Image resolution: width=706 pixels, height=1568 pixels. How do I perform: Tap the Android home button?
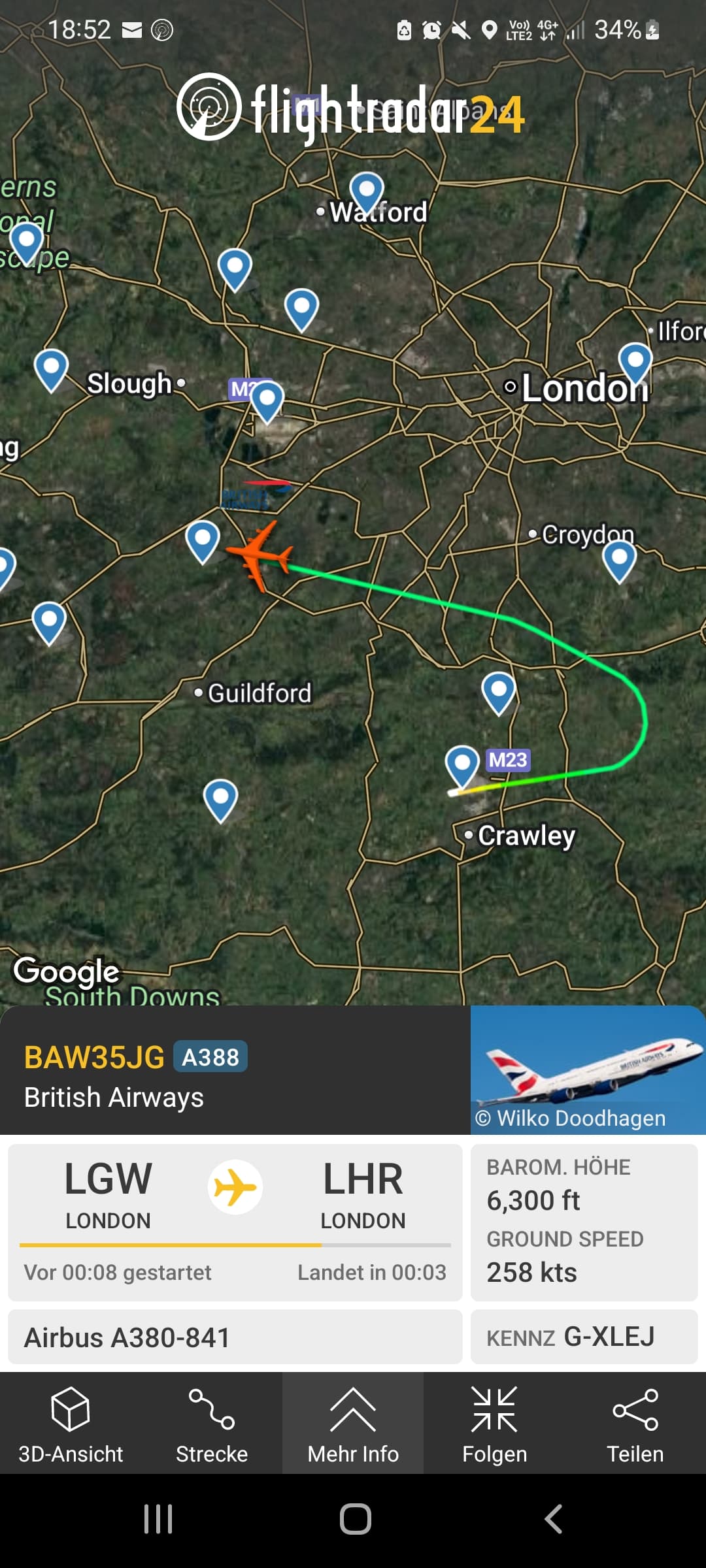tap(355, 1519)
